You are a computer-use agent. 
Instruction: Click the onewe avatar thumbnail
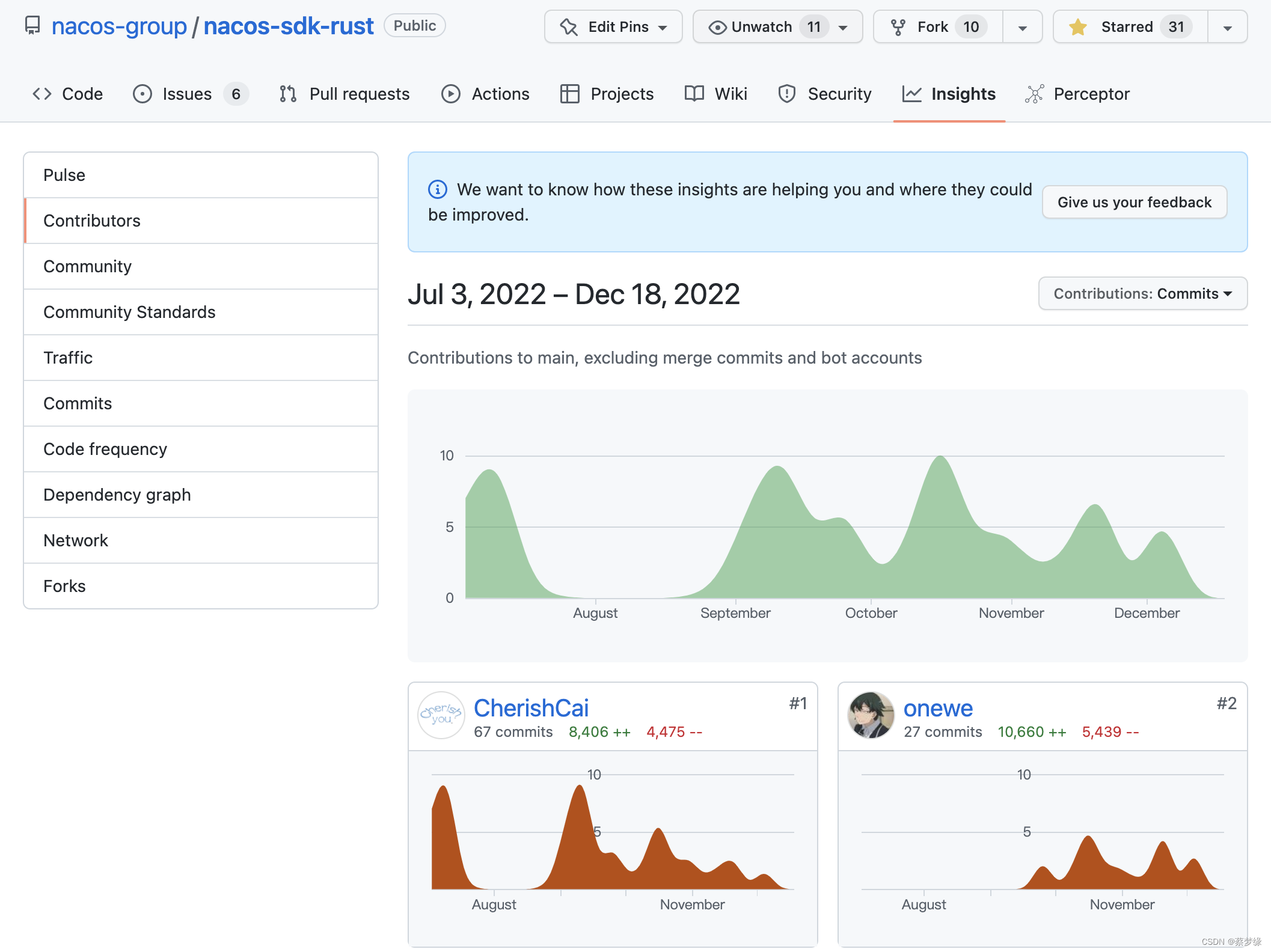[871, 715]
